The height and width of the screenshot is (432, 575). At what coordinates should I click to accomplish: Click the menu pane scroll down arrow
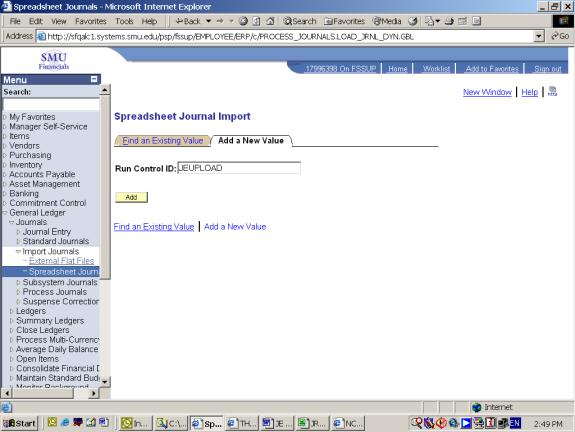coord(105,382)
